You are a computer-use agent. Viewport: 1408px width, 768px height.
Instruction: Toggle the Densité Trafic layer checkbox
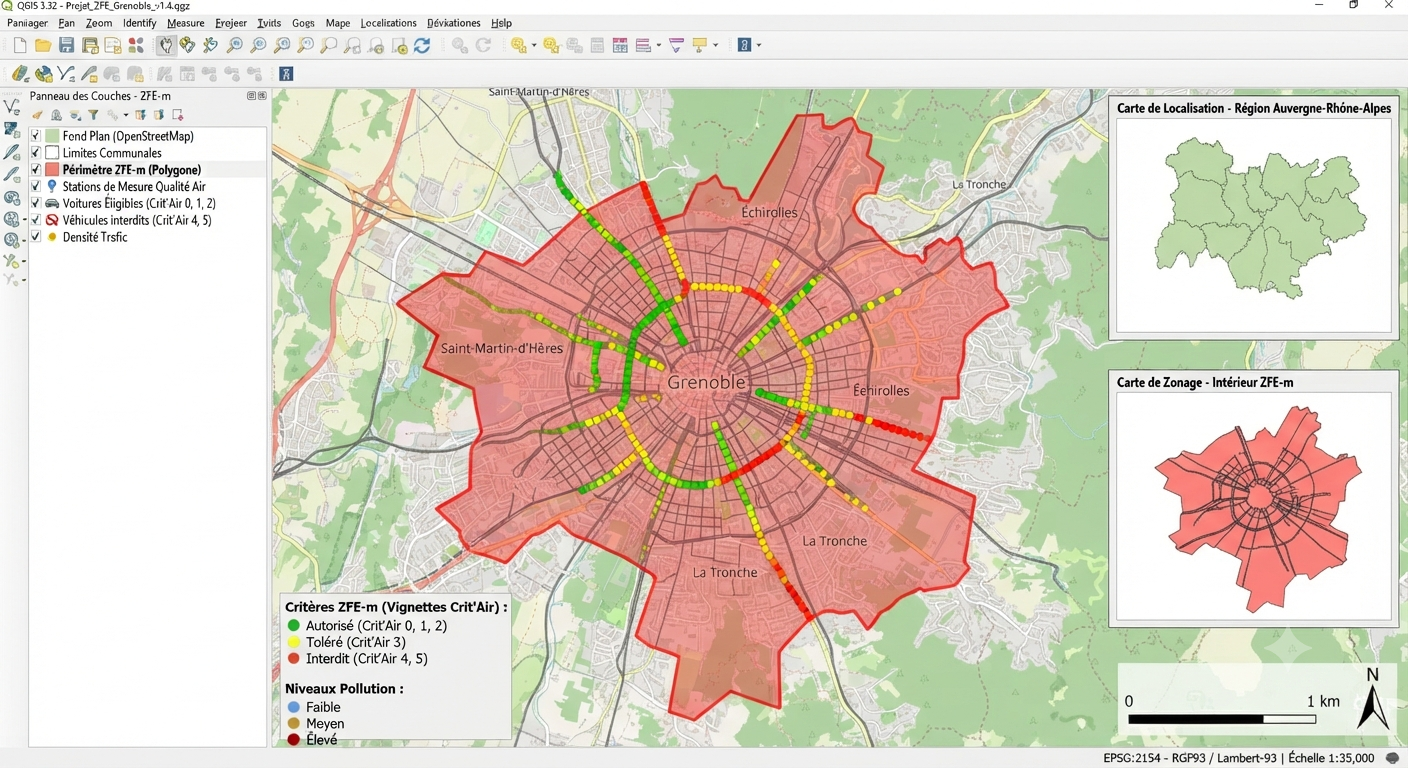[x=36, y=237]
